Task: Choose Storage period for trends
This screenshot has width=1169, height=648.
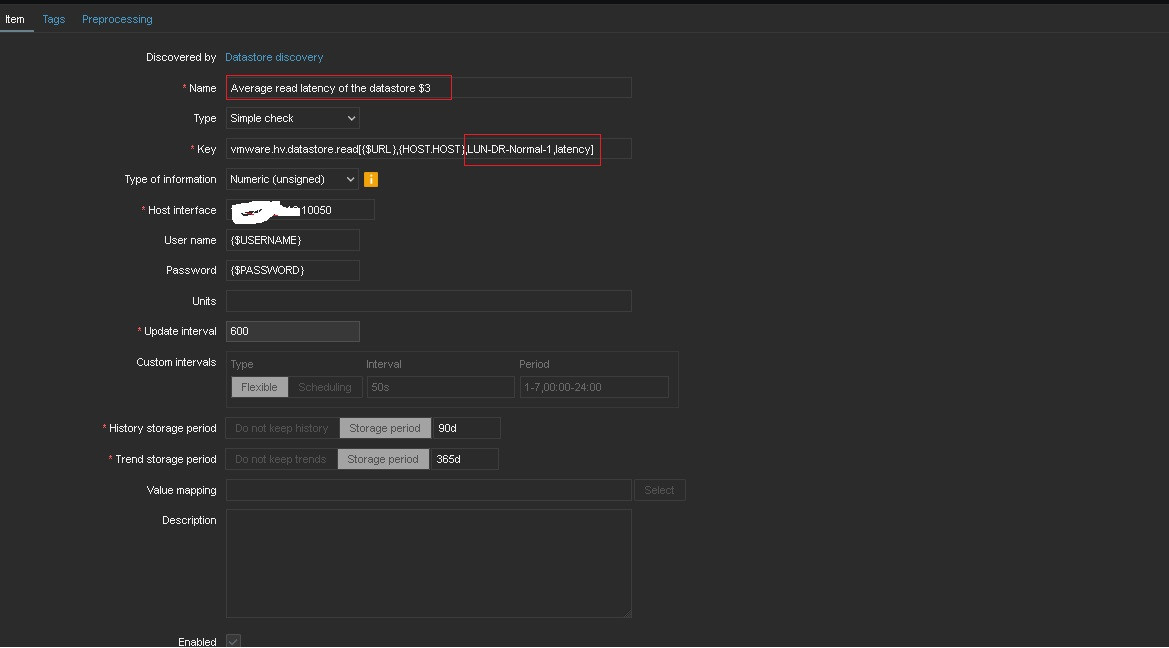Action: tap(383, 459)
